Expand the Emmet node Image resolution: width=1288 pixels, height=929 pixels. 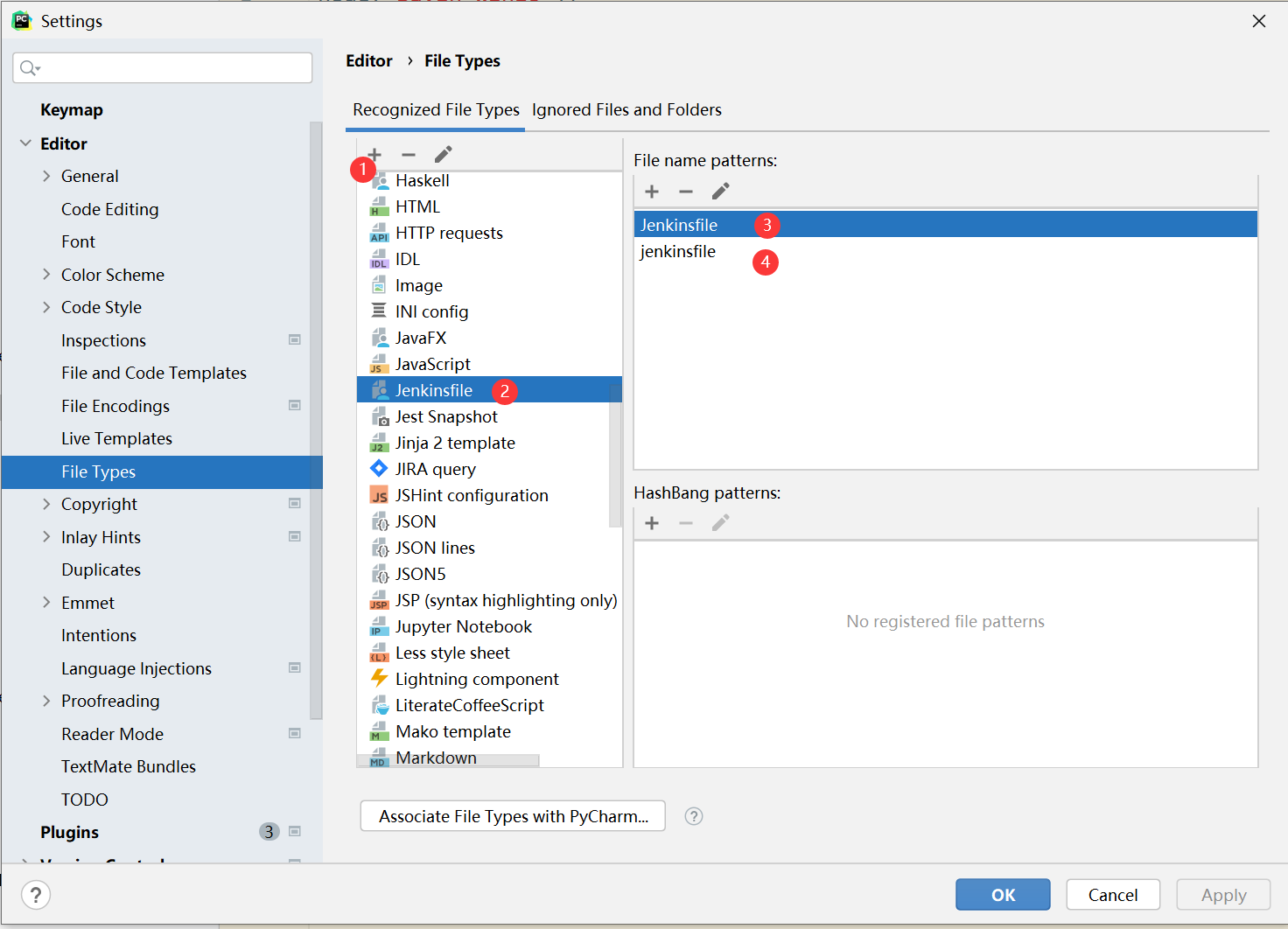46,603
